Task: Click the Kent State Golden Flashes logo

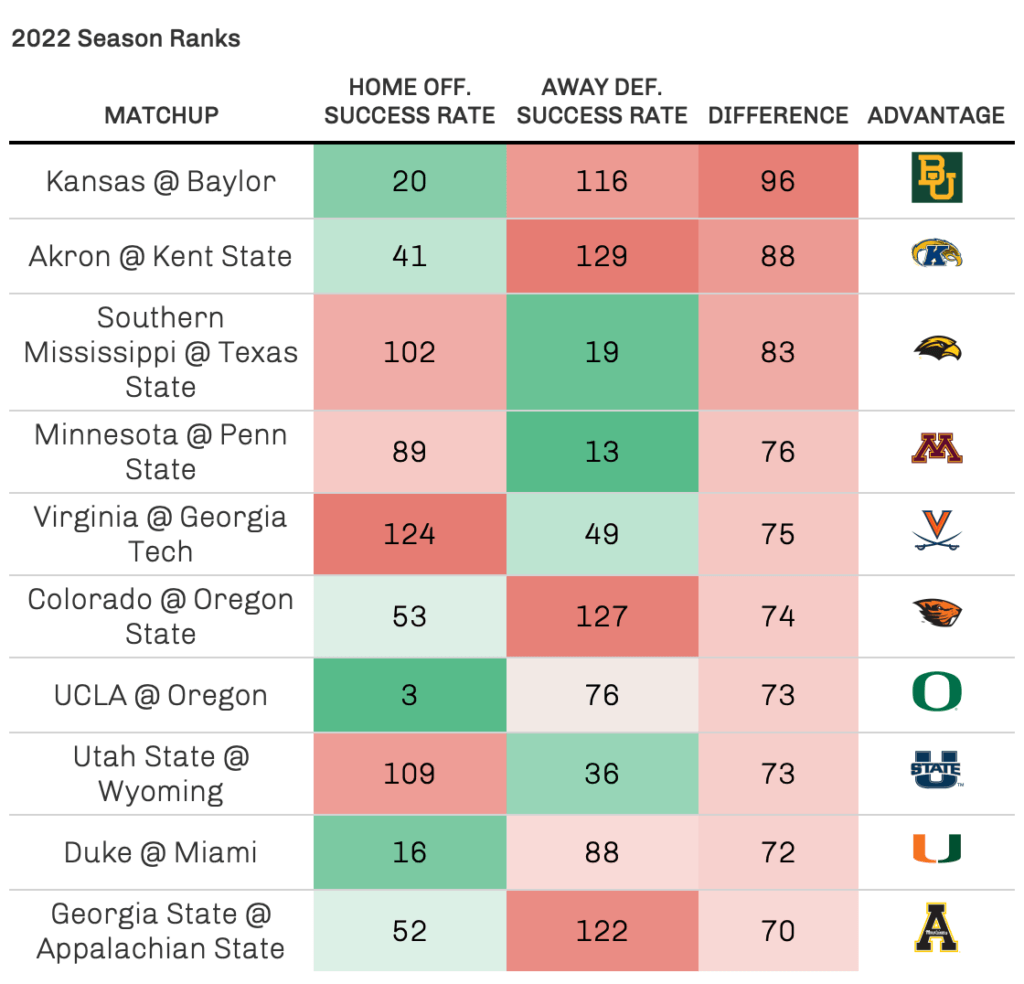Action: tap(936, 256)
